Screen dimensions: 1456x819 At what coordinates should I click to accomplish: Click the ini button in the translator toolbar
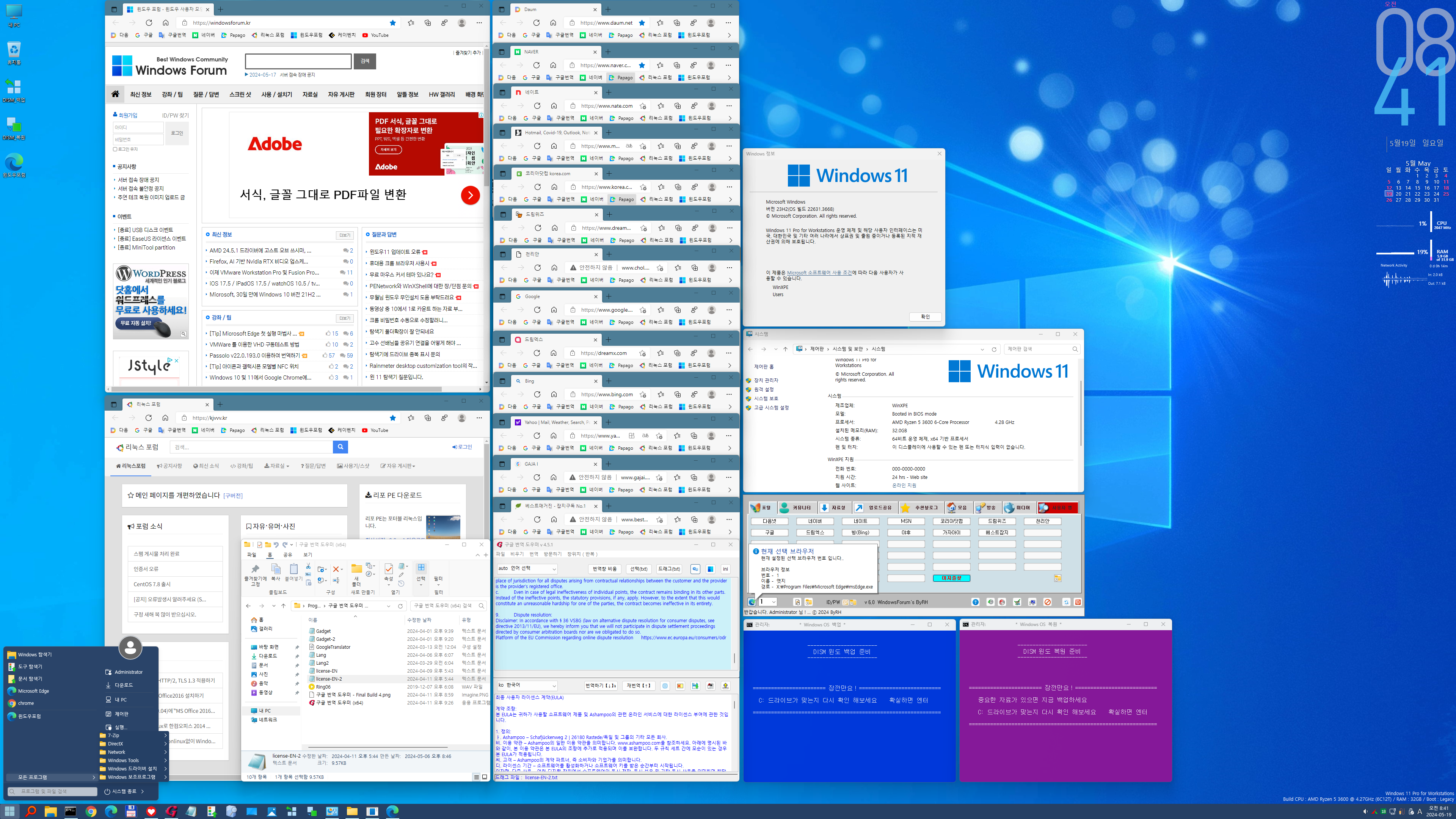pyautogui.click(x=725, y=569)
